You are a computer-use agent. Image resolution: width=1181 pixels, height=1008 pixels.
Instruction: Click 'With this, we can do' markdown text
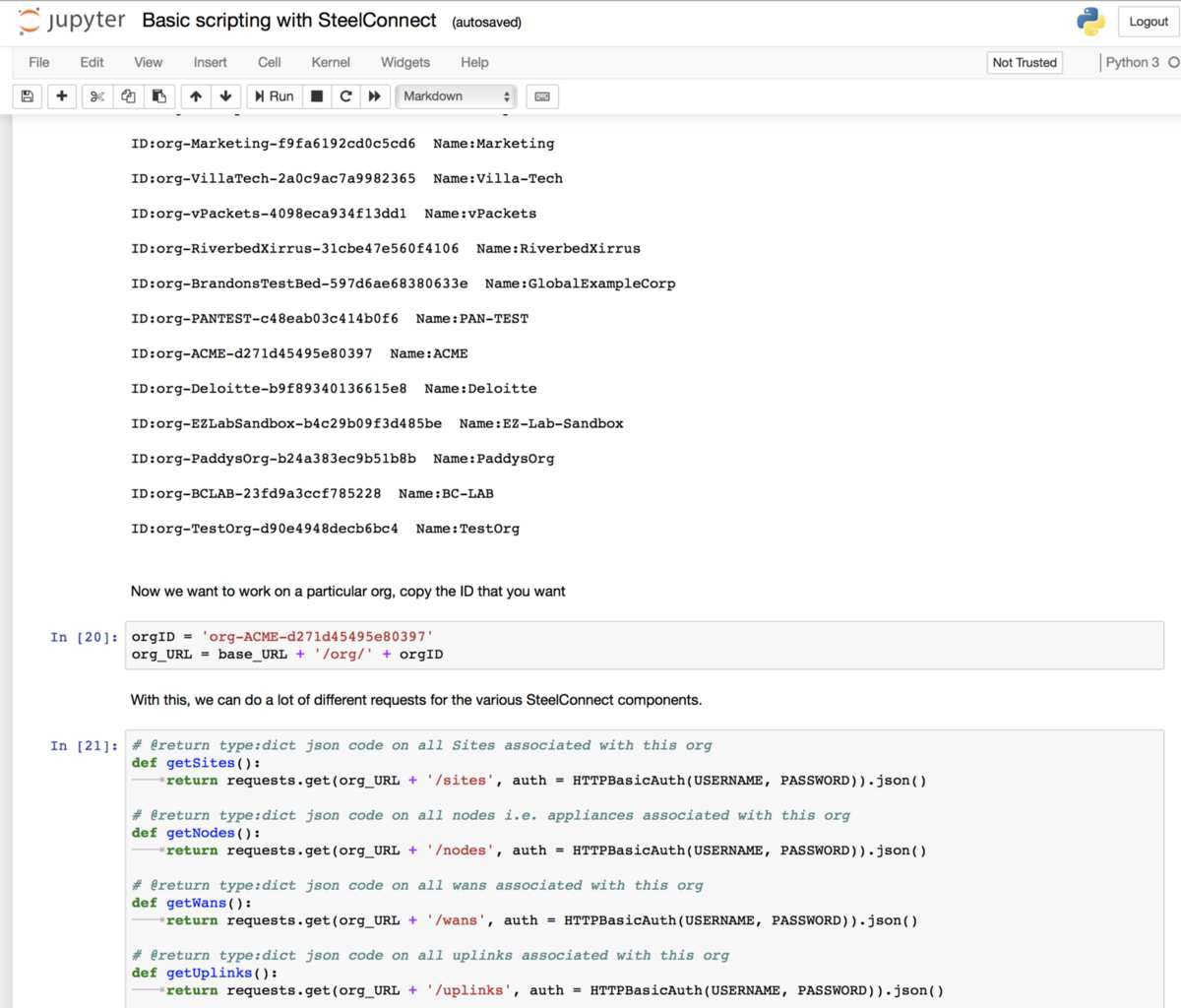[416, 700]
